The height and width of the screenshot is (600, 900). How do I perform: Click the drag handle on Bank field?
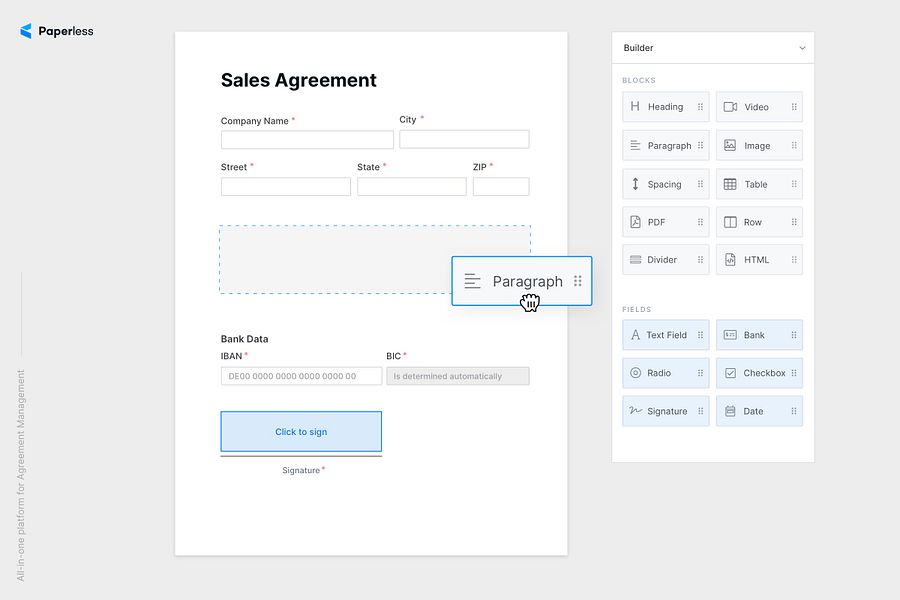click(x=794, y=335)
